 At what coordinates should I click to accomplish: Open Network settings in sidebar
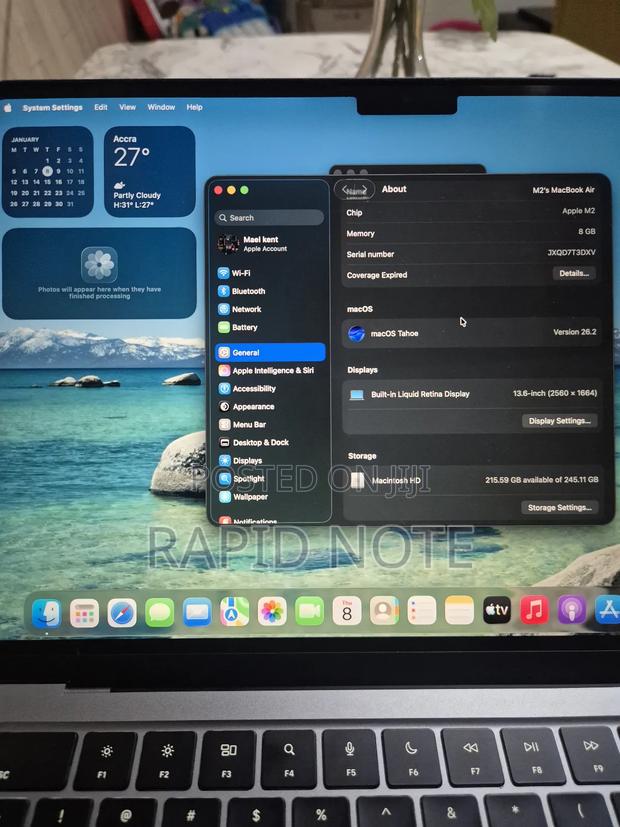coord(270,309)
